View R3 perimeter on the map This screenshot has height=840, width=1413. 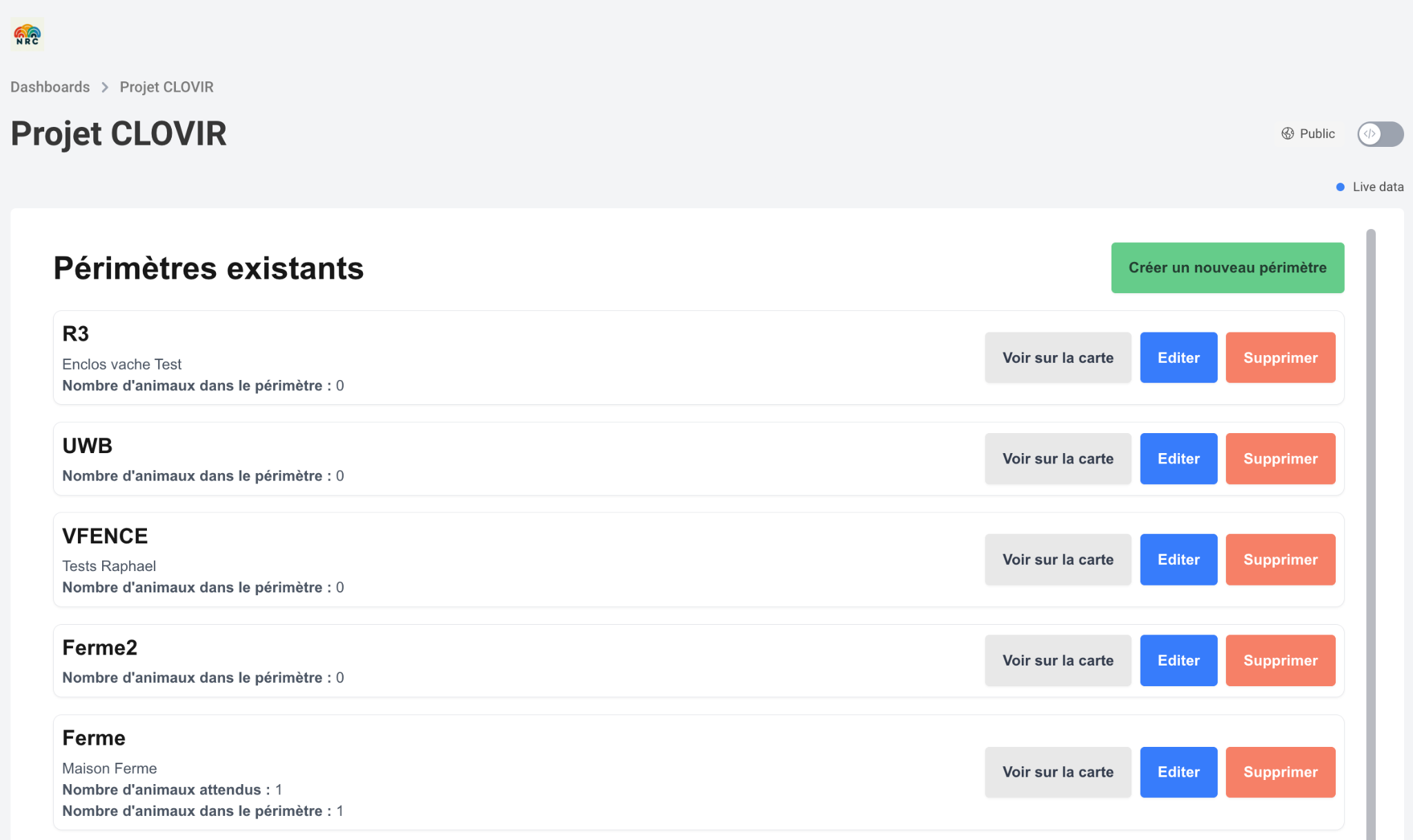[1057, 358]
